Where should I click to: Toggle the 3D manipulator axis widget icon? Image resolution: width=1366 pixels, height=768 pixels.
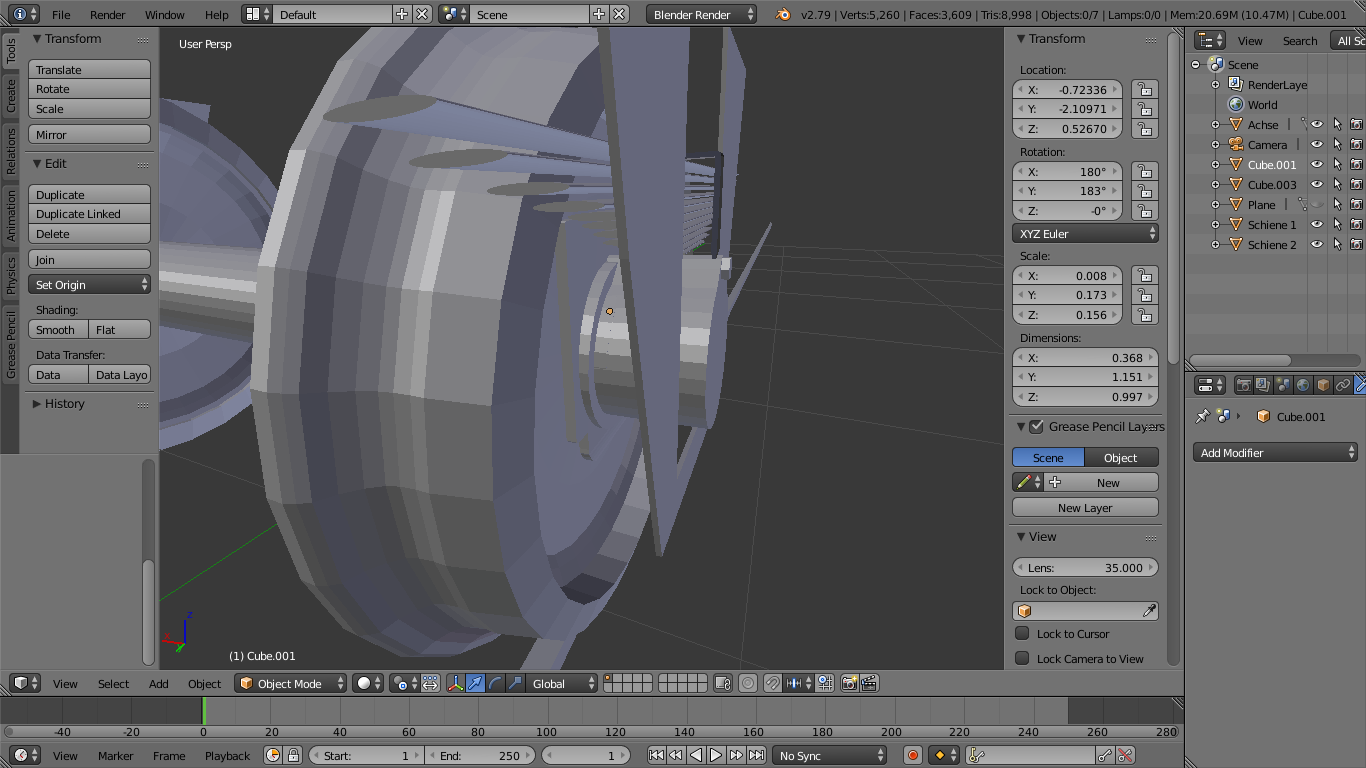(456, 683)
